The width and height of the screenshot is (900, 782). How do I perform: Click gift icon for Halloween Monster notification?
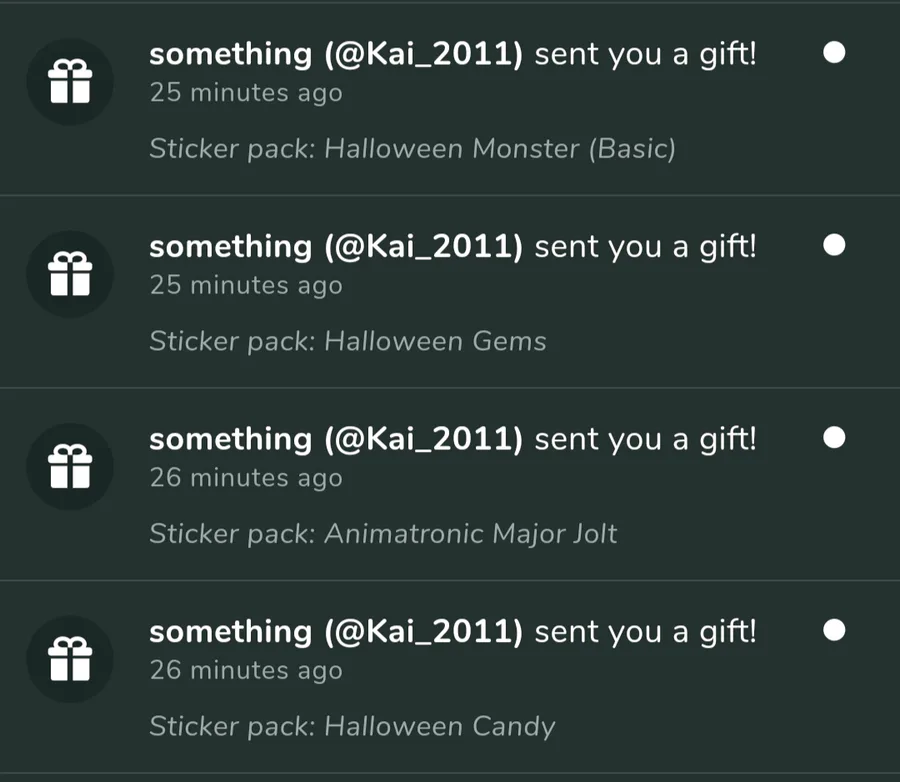[x=70, y=82]
